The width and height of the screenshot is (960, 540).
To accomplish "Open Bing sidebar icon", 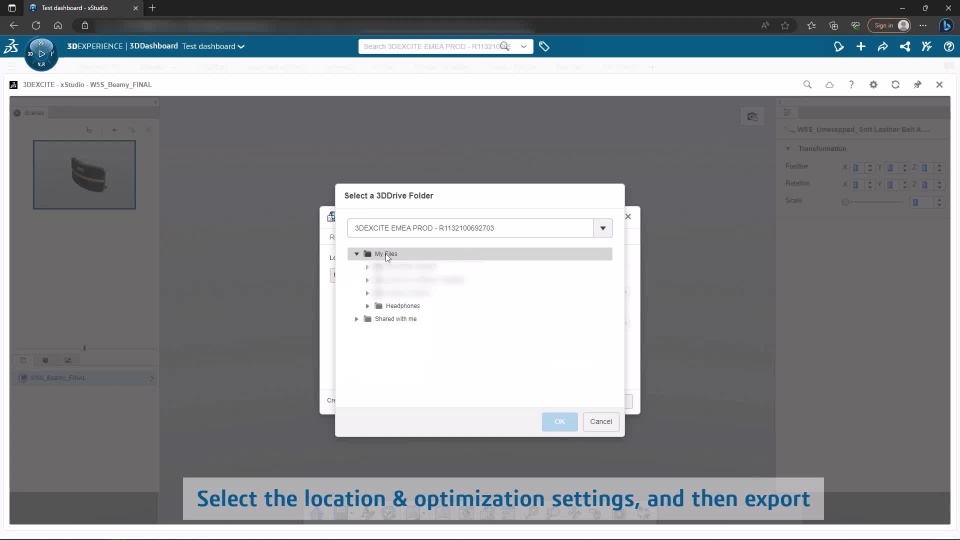I will pyautogui.click(x=947, y=26).
